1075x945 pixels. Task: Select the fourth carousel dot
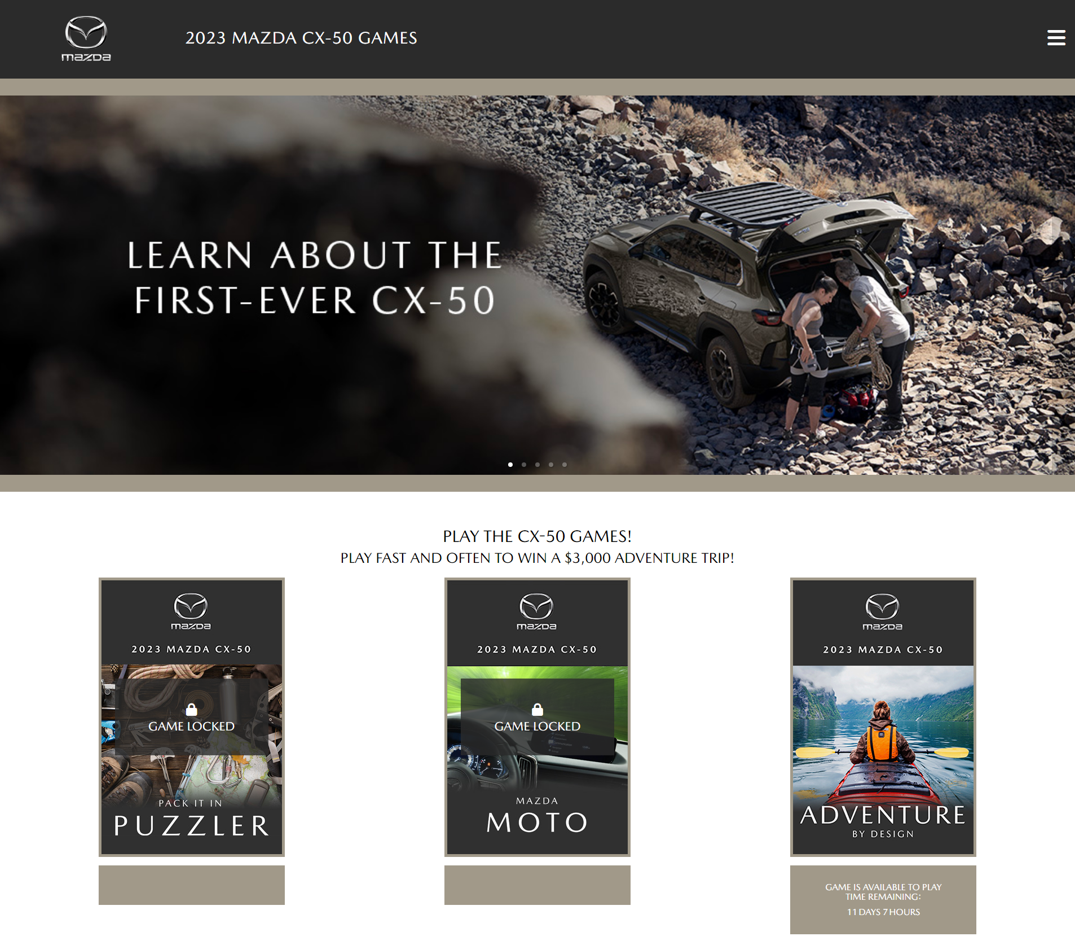[x=551, y=464]
